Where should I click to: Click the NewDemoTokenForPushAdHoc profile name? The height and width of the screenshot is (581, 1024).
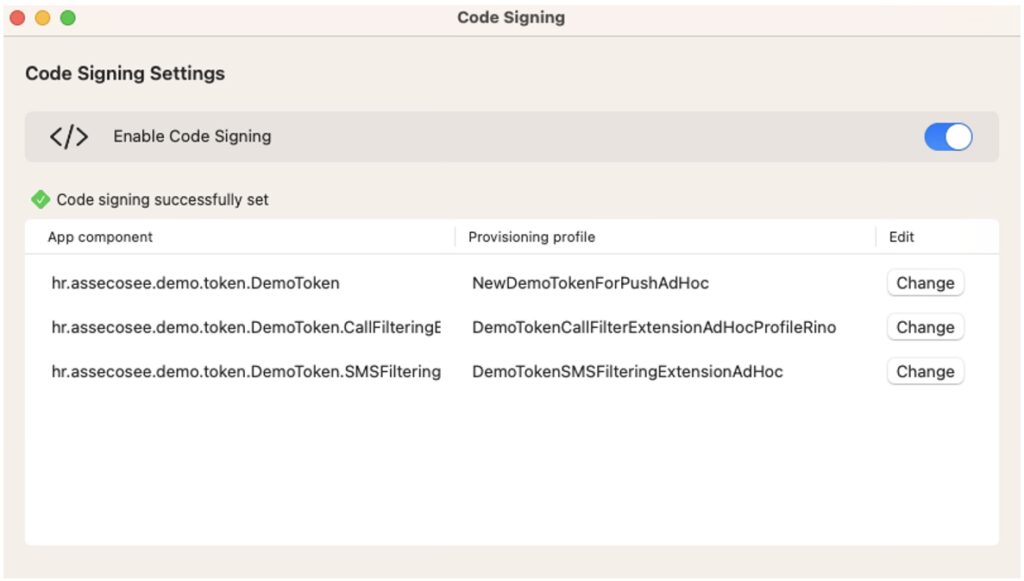tap(590, 283)
